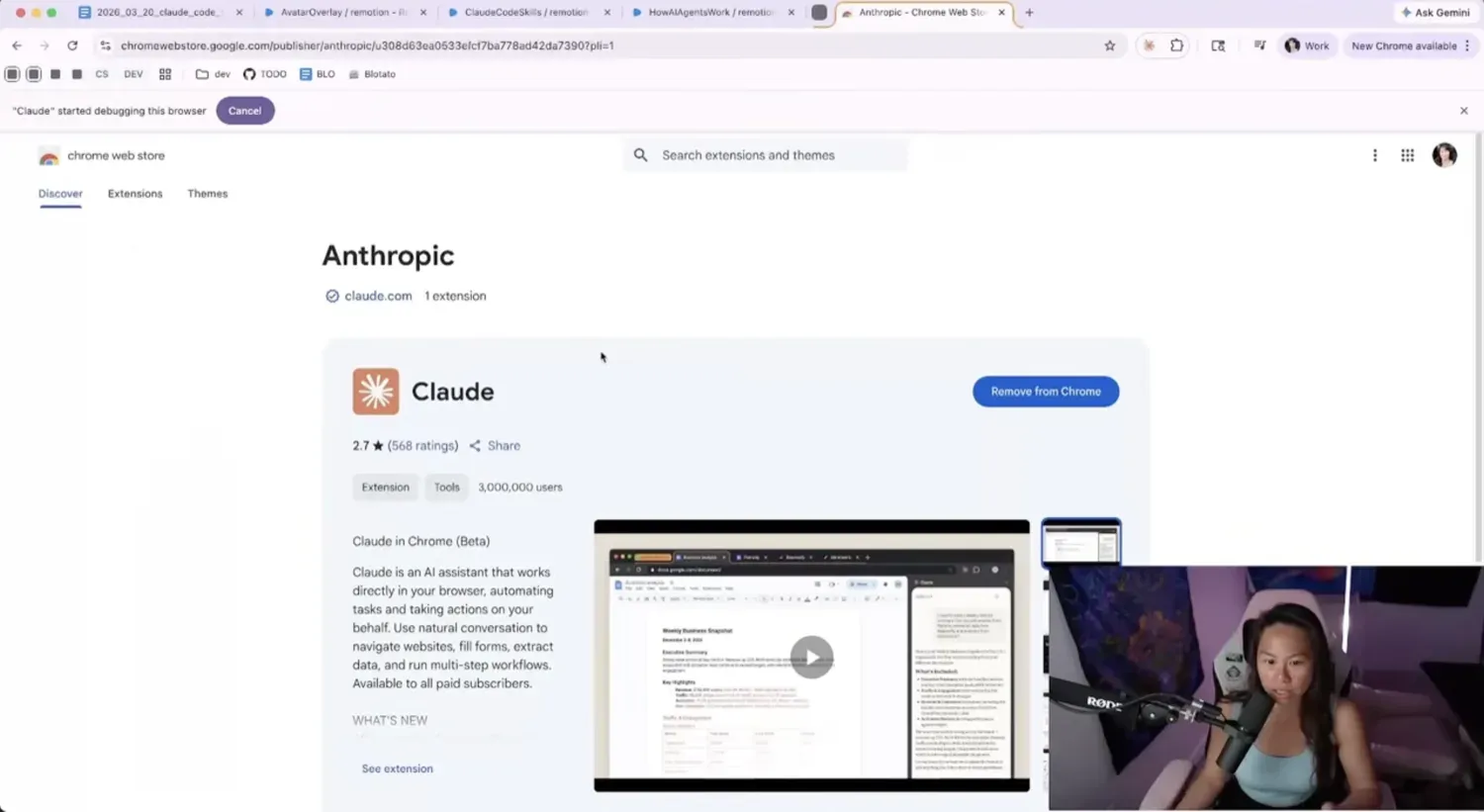
Task: Select the Extensions tab
Action: pos(135,194)
